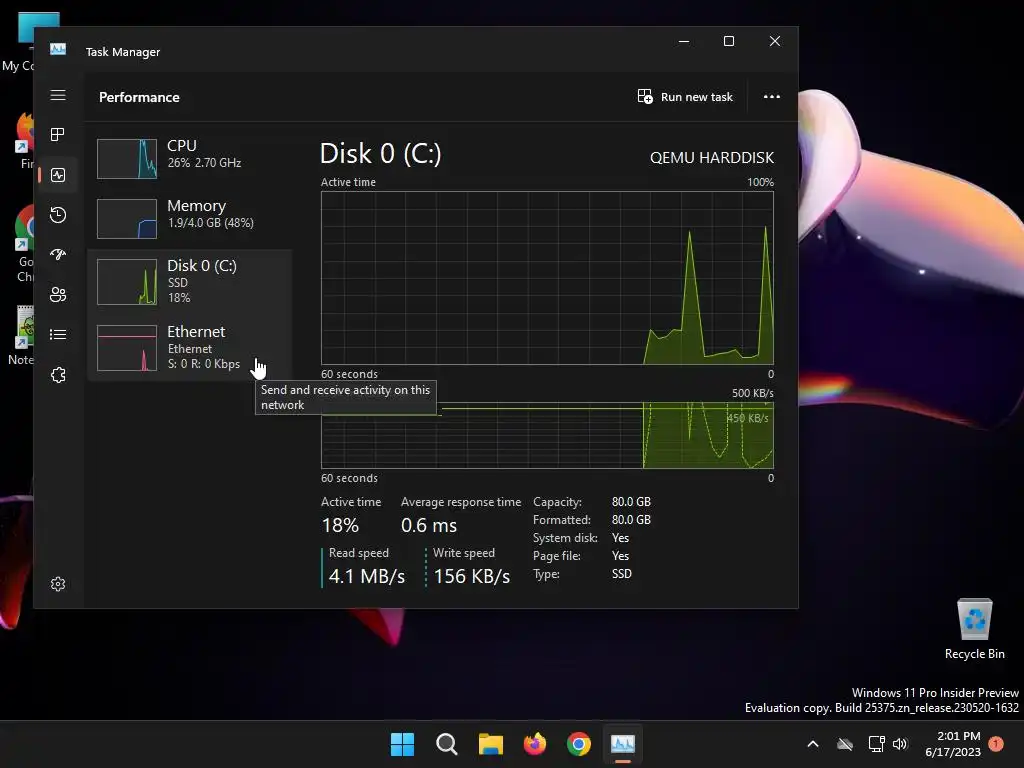This screenshot has width=1024, height=768.
Task: Click the Disk active time graph
Action: (547, 278)
